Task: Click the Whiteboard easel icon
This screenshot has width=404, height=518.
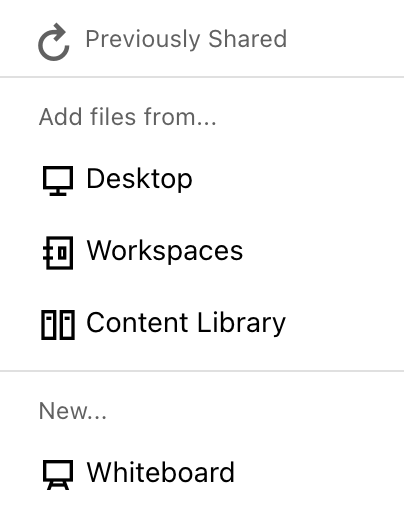Action: pos(58,475)
